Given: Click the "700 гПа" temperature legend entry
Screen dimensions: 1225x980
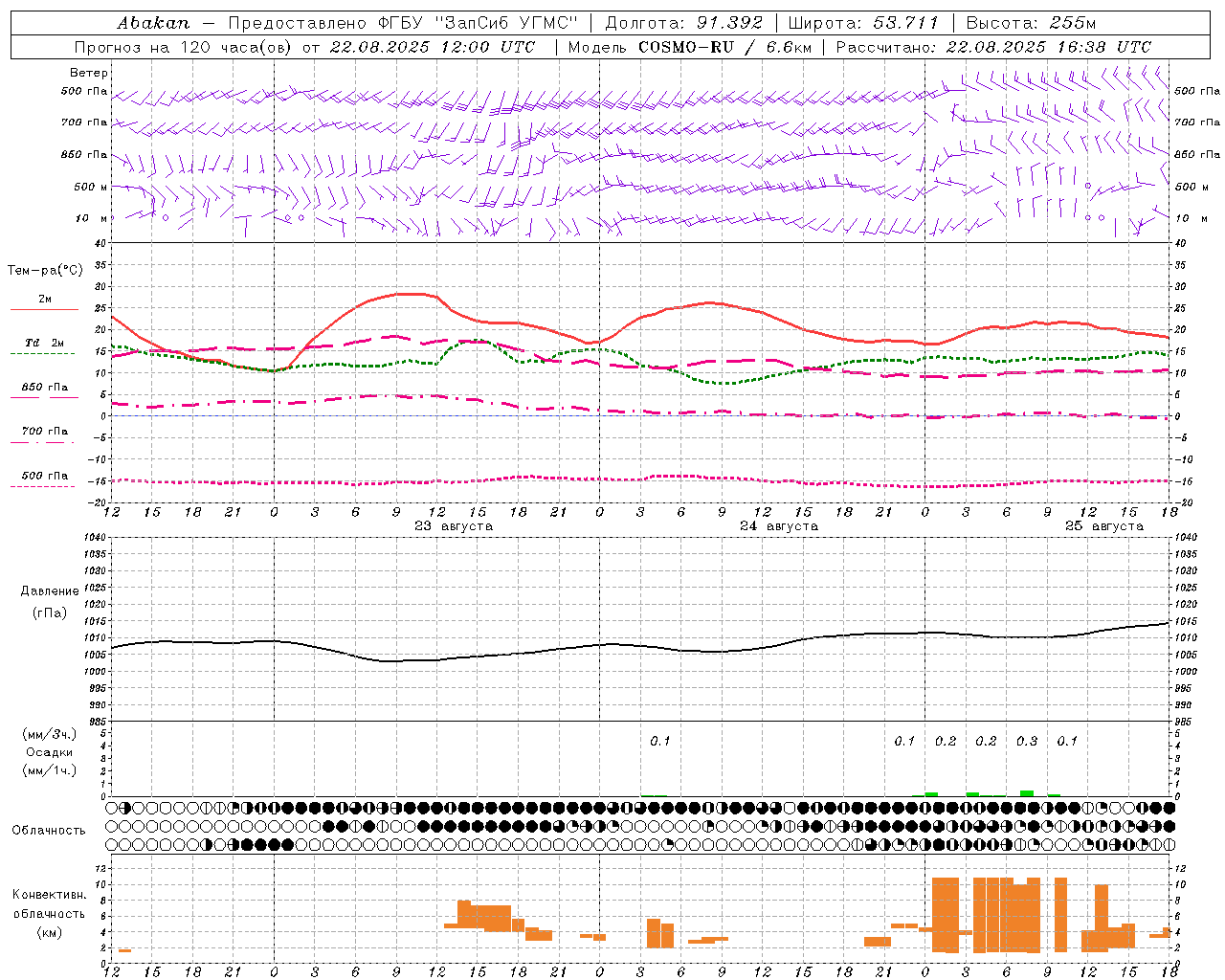Looking at the screenshot, I should point(44,432).
